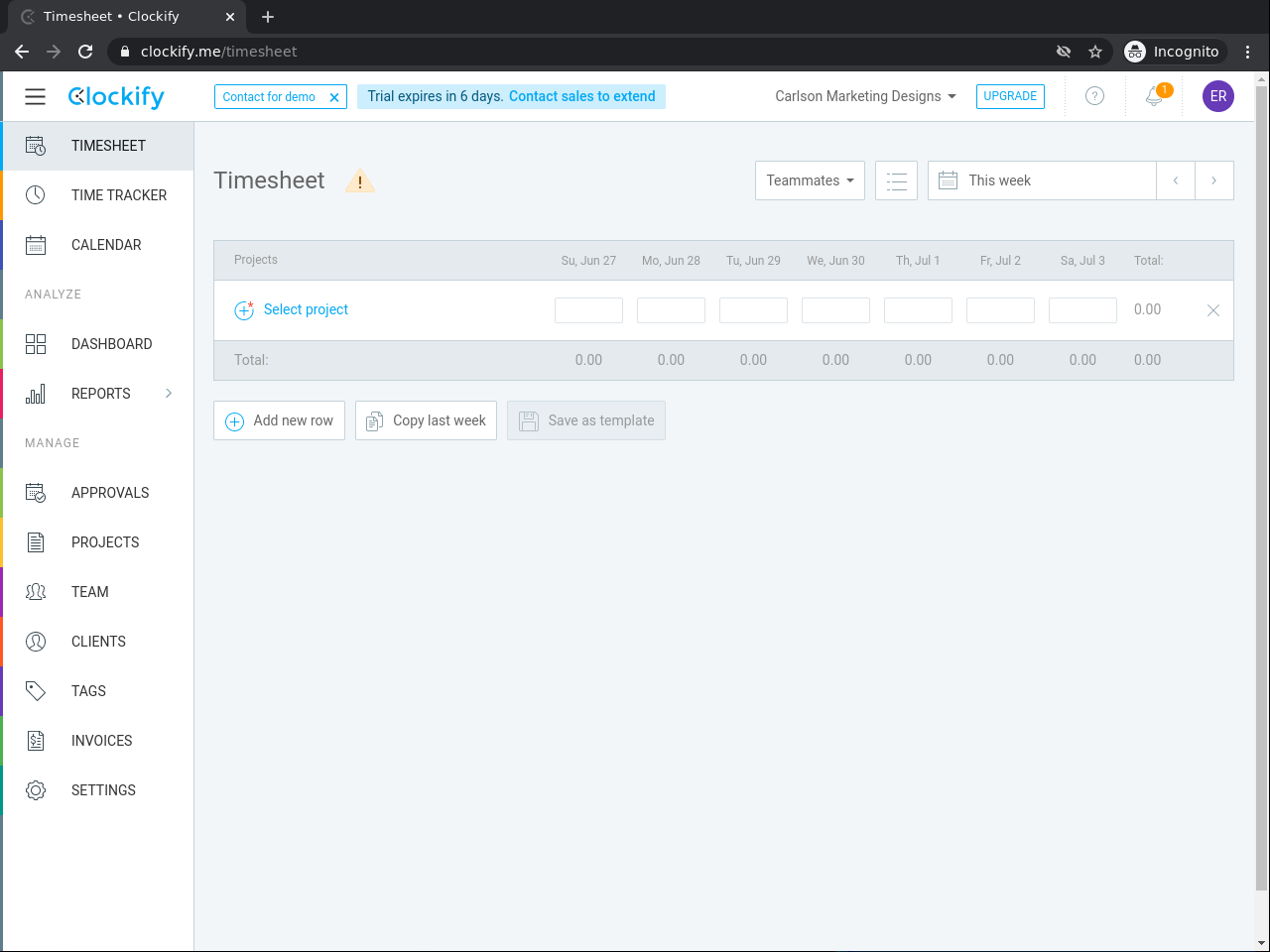Open Settings in sidebar

pyautogui.click(x=97, y=790)
